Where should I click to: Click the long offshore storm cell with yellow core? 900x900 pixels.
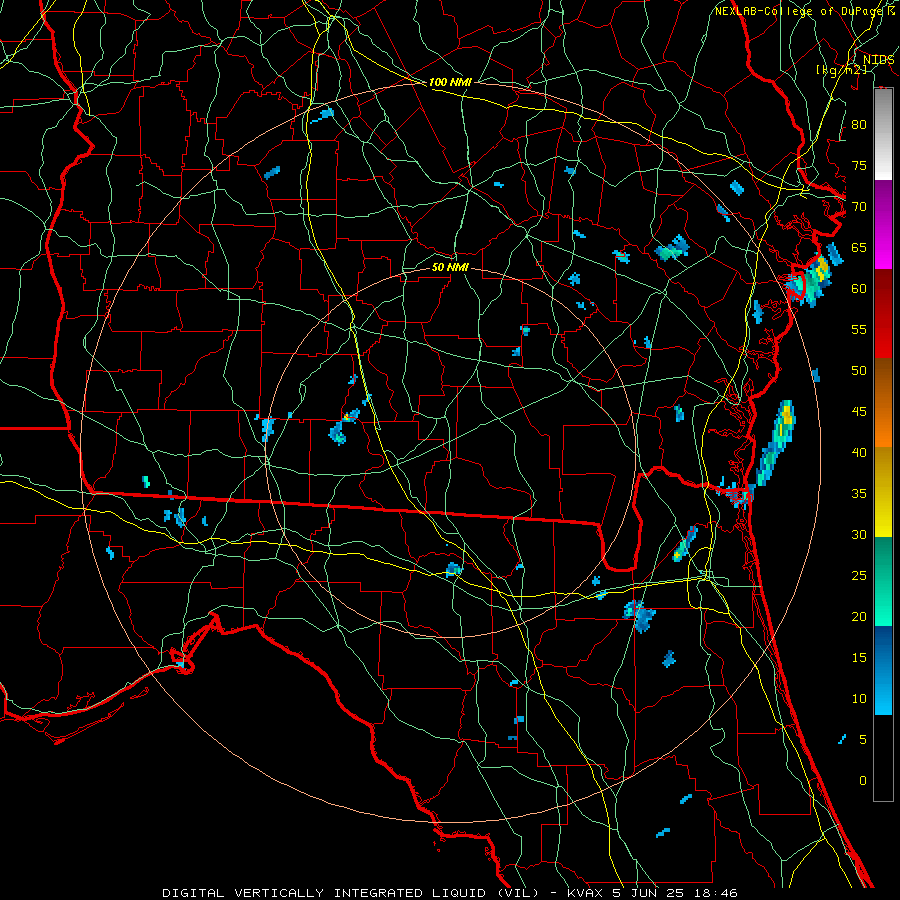[x=775, y=443]
